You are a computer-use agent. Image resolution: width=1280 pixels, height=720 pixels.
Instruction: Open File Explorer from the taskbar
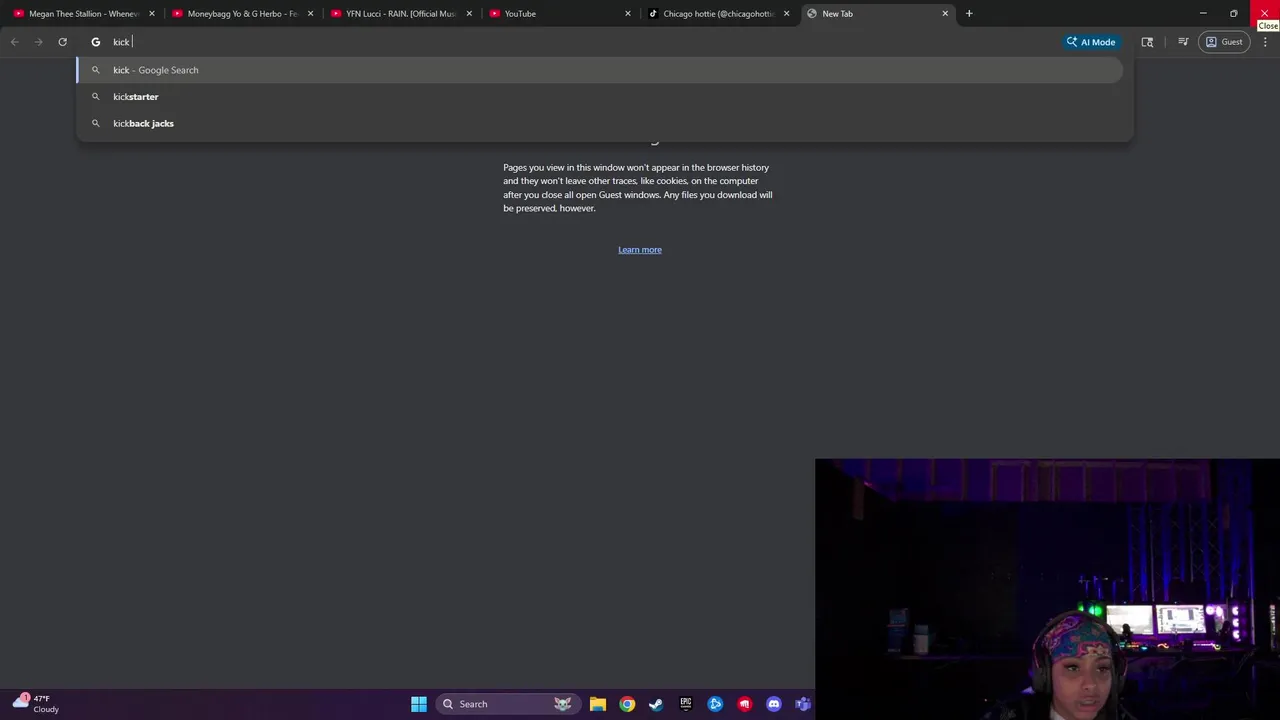pos(597,704)
